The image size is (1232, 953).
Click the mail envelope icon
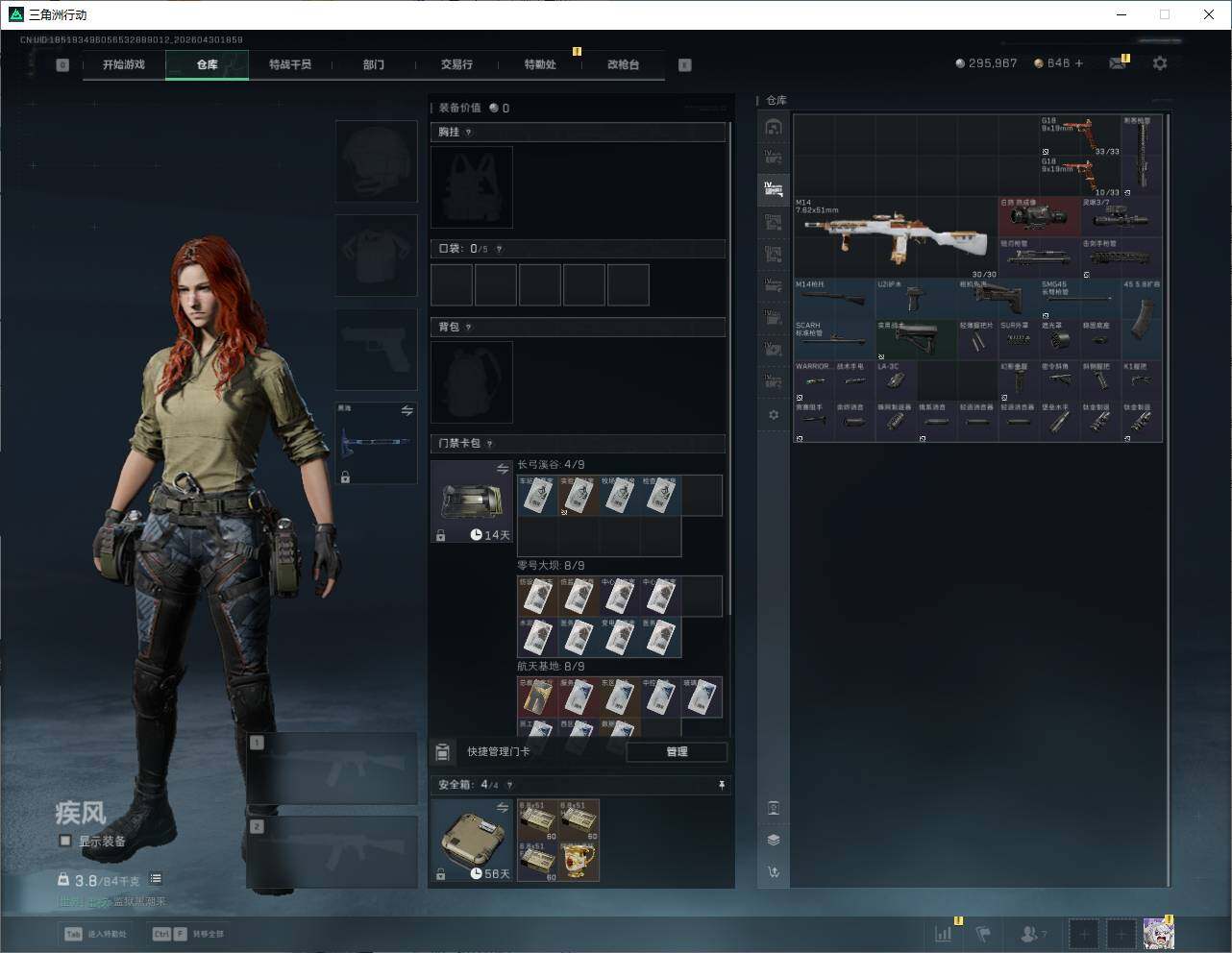pos(1117,63)
